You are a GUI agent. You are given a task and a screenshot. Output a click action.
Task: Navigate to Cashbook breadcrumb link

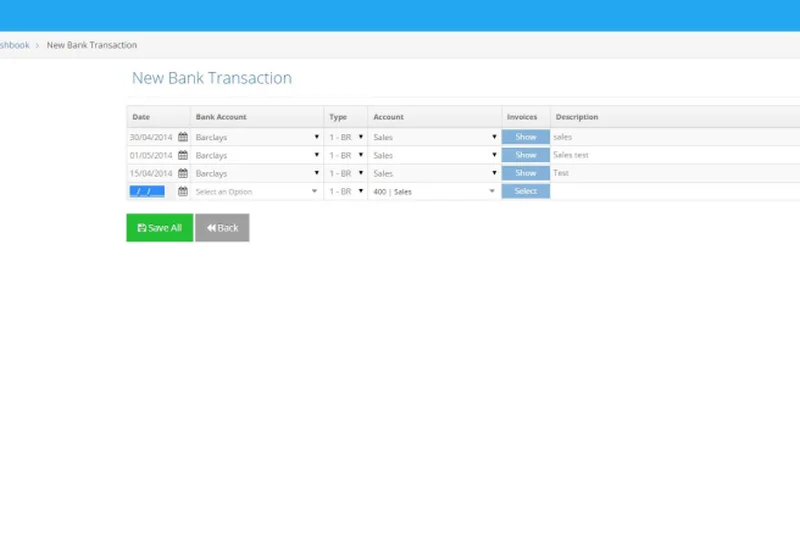pyautogui.click(x=14, y=45)
